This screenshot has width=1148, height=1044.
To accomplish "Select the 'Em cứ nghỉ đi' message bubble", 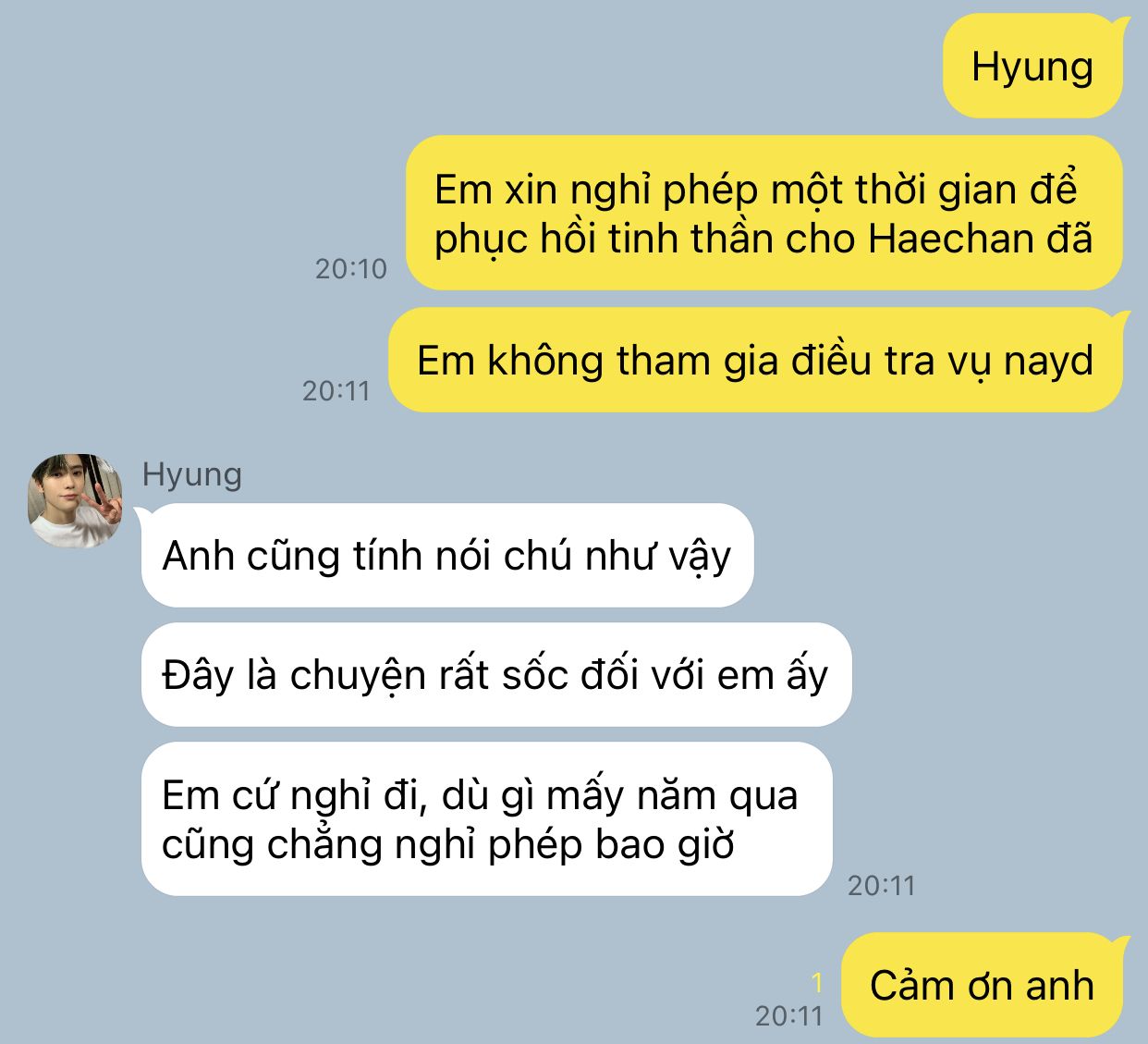I will click(486, 819).
